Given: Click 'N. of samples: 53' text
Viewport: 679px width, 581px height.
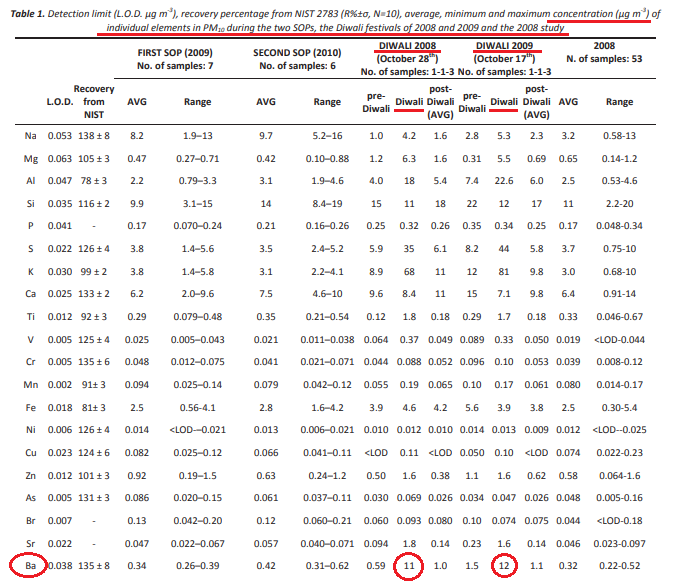Looking at the screenshot, I should pos(604,59).
